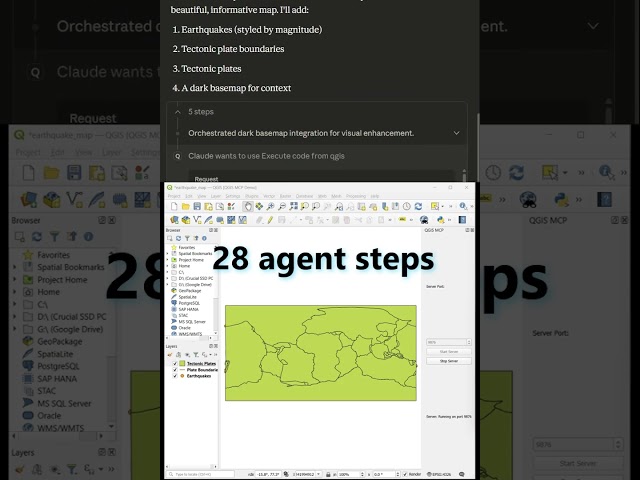Click Toggle Editing pencil icon

[x=270, y=220]
